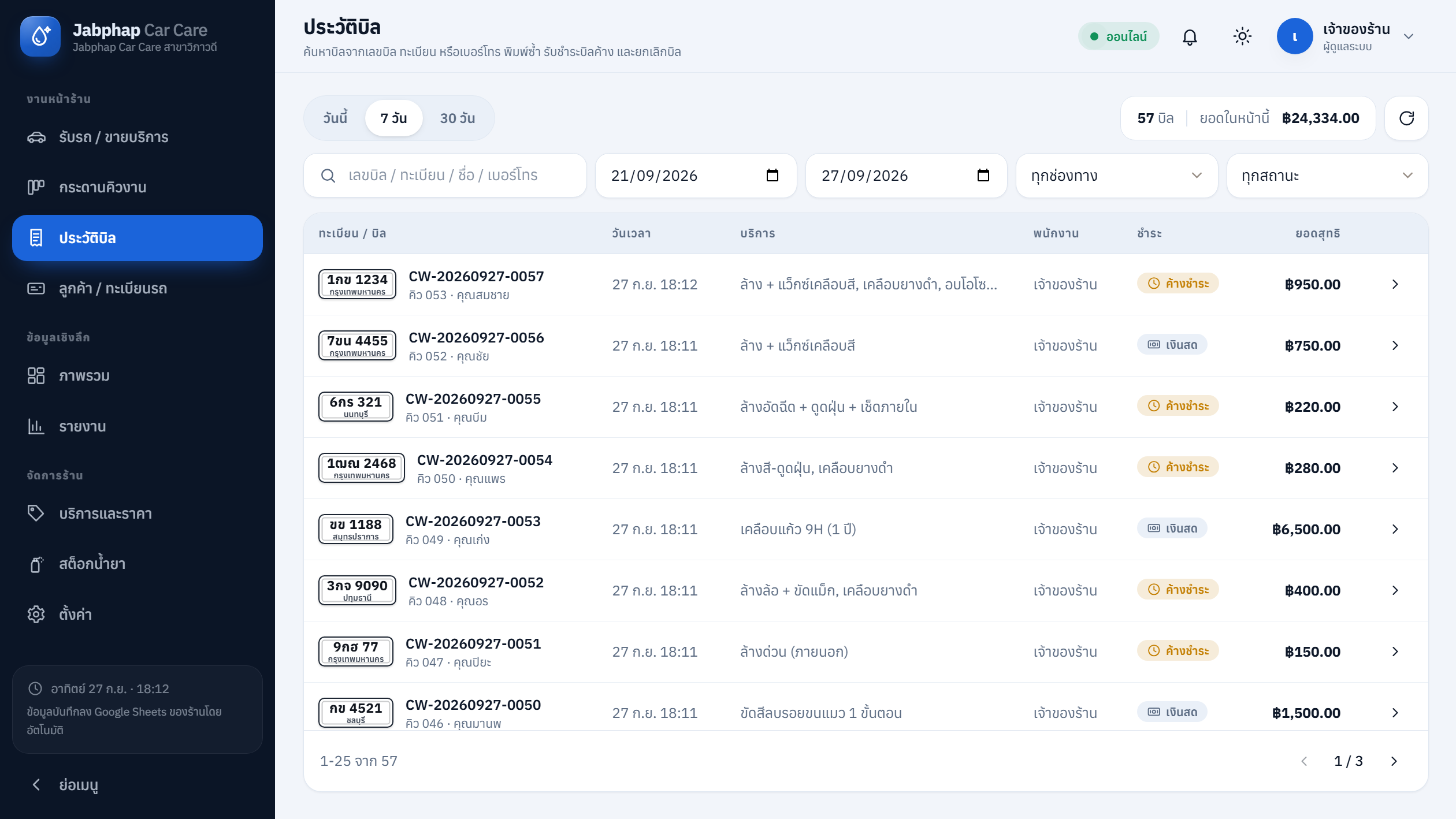
Task: Open รายงาน reports page
Action: coord(138,426)
